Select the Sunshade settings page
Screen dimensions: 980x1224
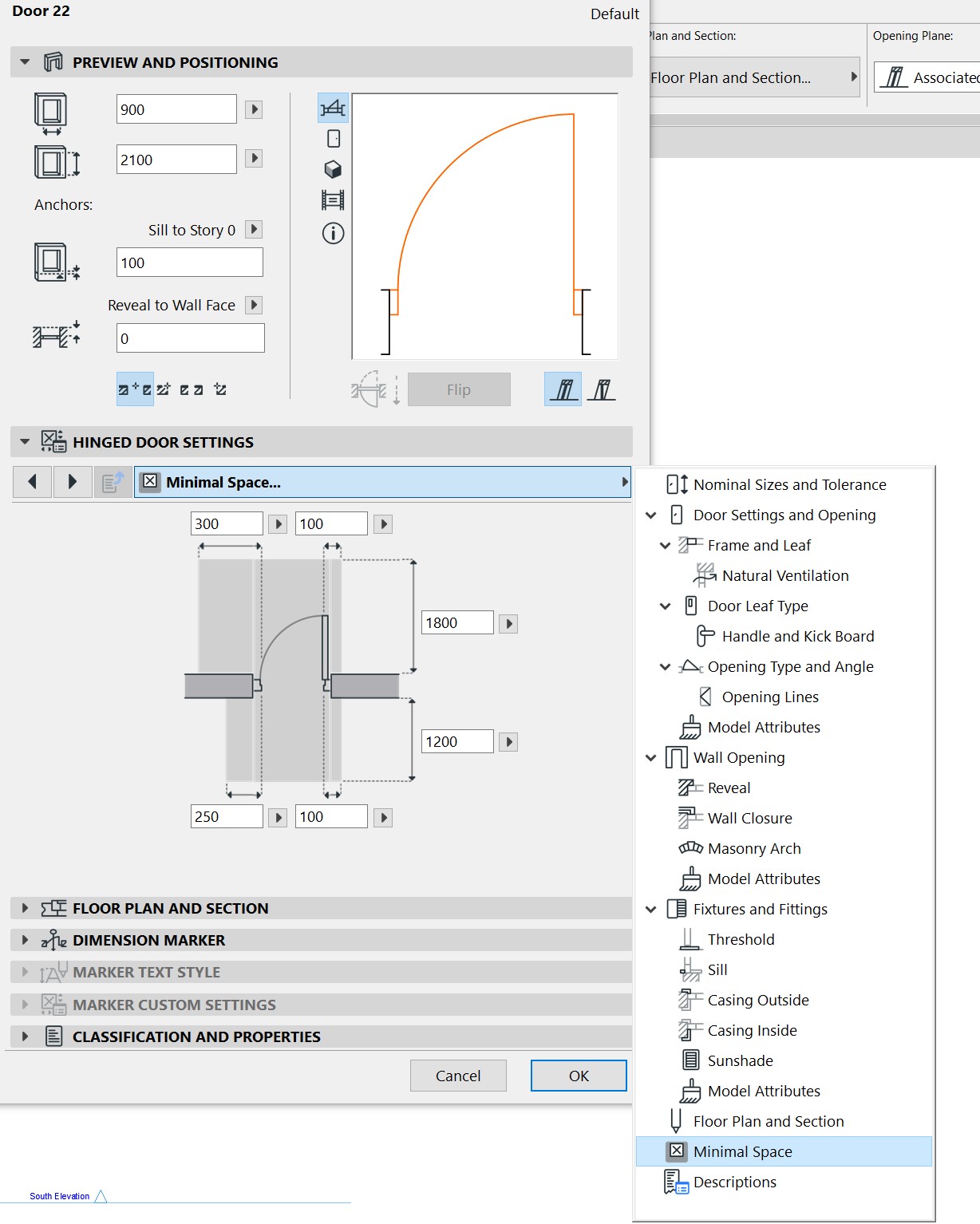tap(740, 1060)
